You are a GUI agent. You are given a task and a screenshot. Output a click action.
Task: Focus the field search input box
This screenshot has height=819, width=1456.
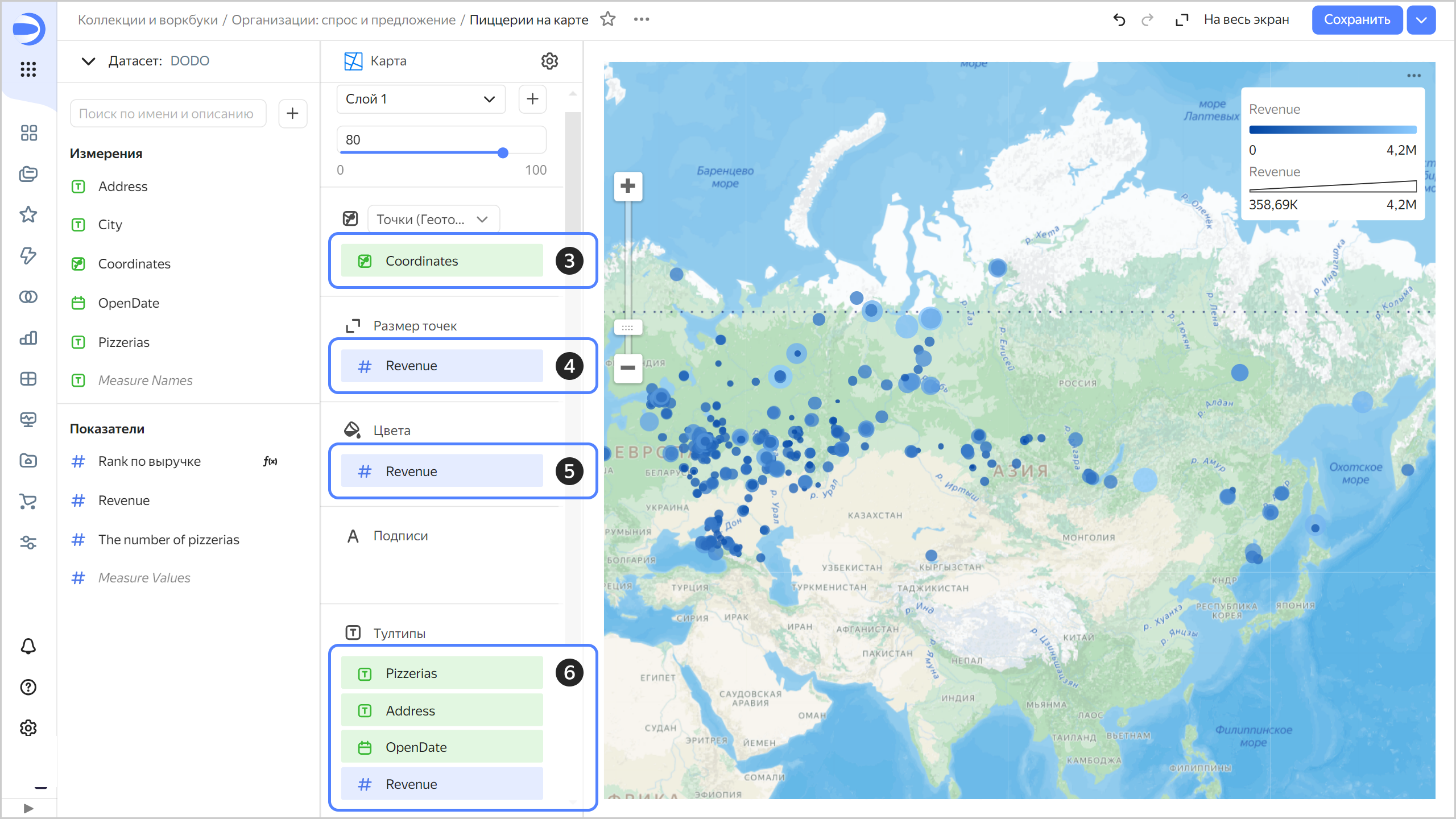pos(168,114)
